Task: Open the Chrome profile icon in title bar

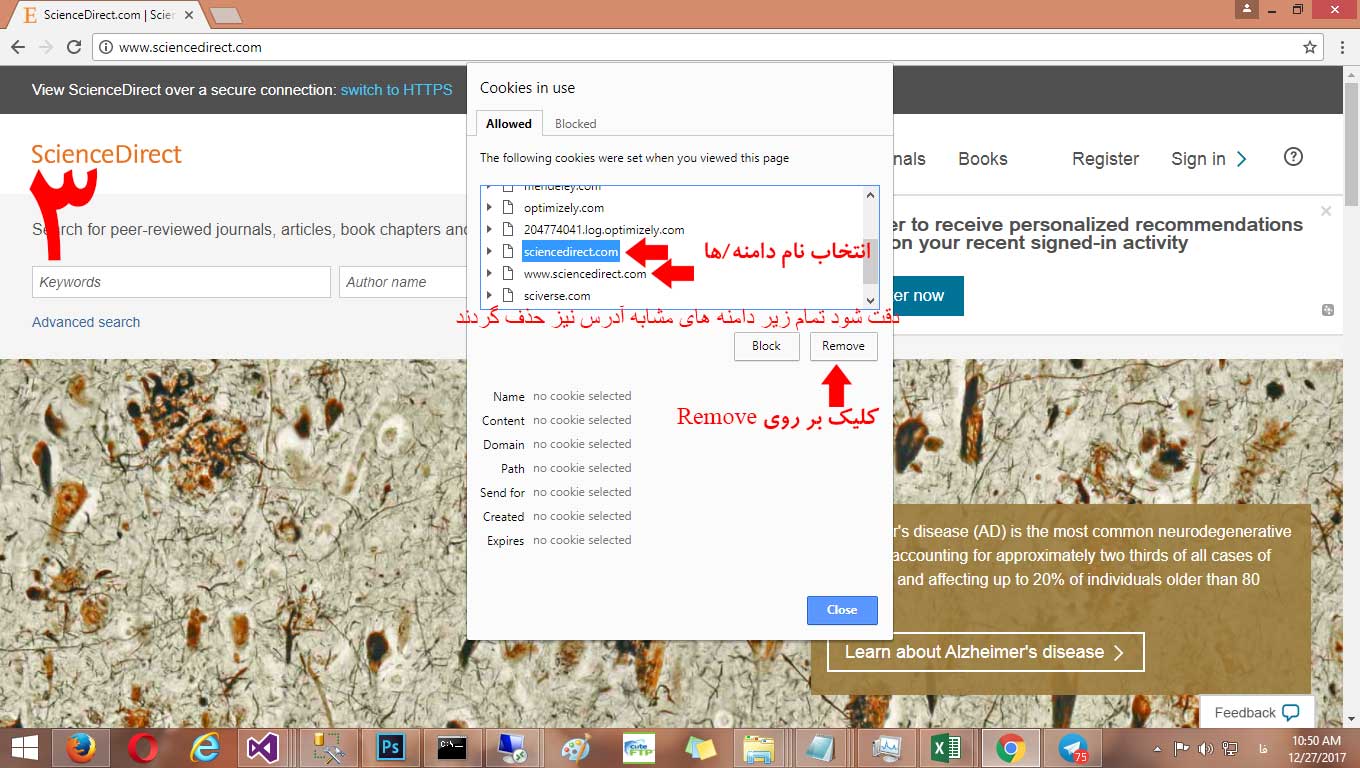Action: (x=1245, y=10)
